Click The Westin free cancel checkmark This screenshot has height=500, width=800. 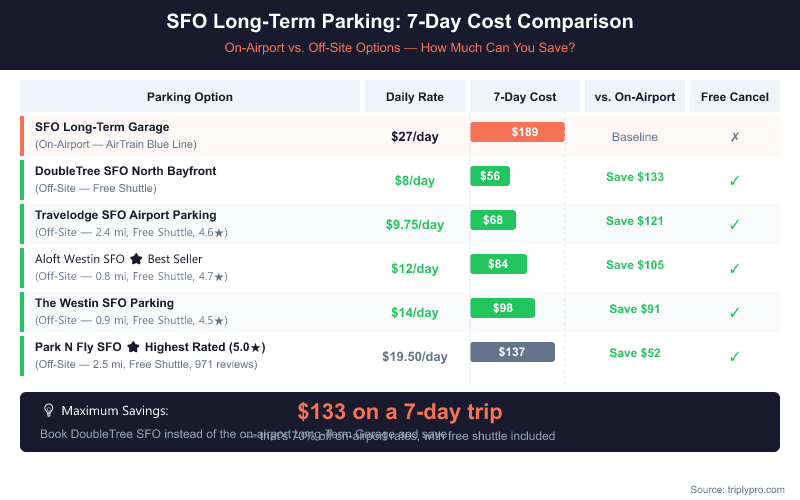(735, 312)
